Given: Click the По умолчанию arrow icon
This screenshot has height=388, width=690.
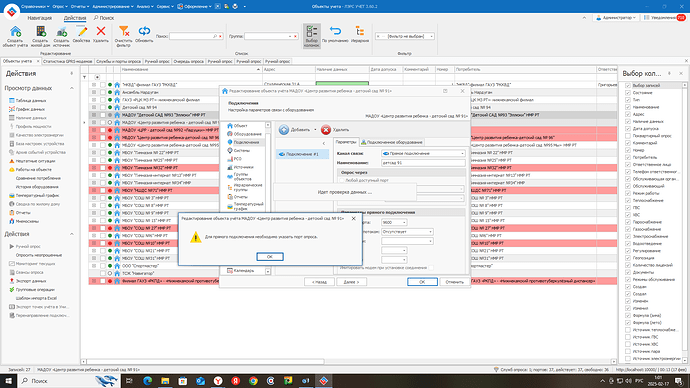Looking at the screenshot, I should pyautogui.click(x=335, y=31).
